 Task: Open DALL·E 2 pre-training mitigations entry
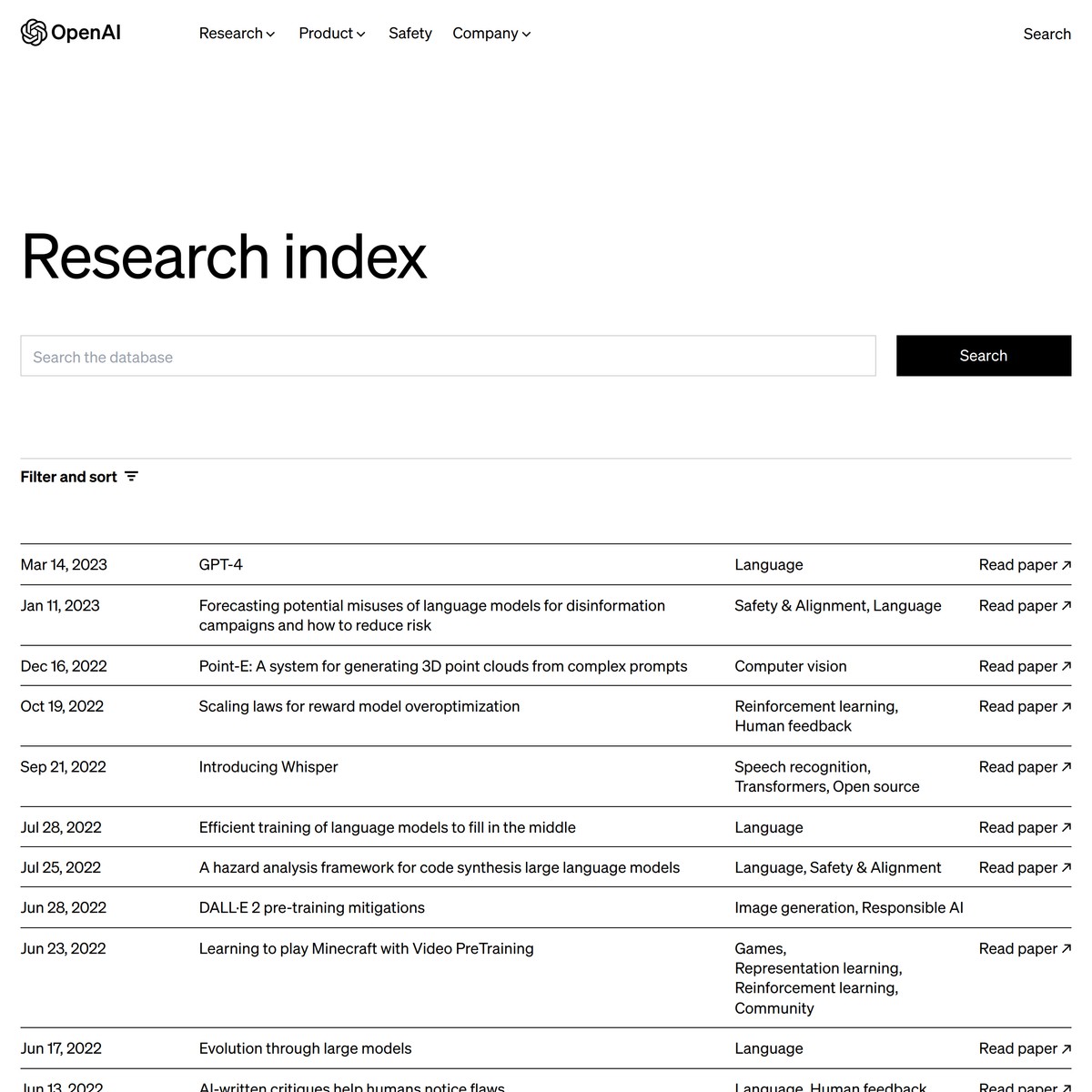pos(311,908)
